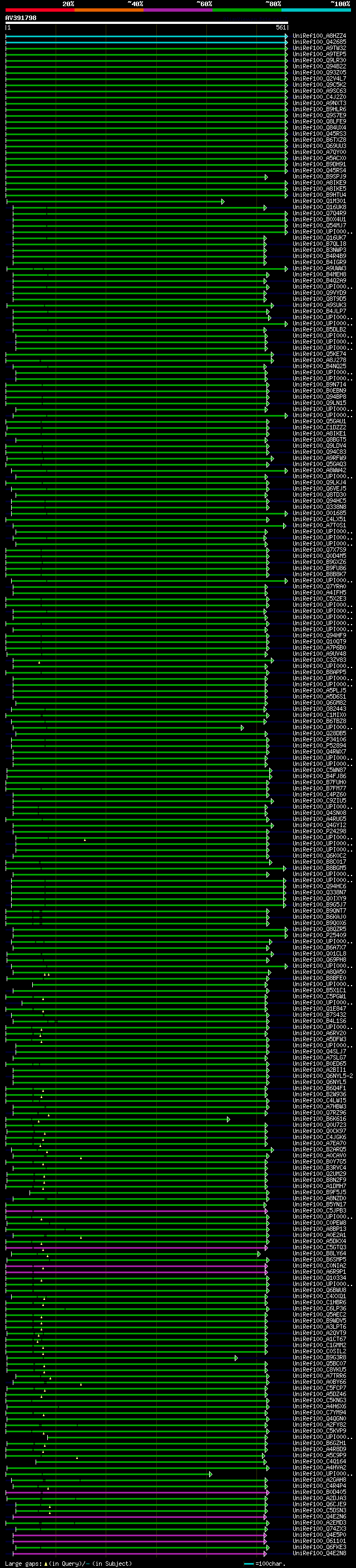The height and width of the screenshot is (1568, 356).
Task: Select the UniRef100_B7FUH0 label
Action: 319,782
